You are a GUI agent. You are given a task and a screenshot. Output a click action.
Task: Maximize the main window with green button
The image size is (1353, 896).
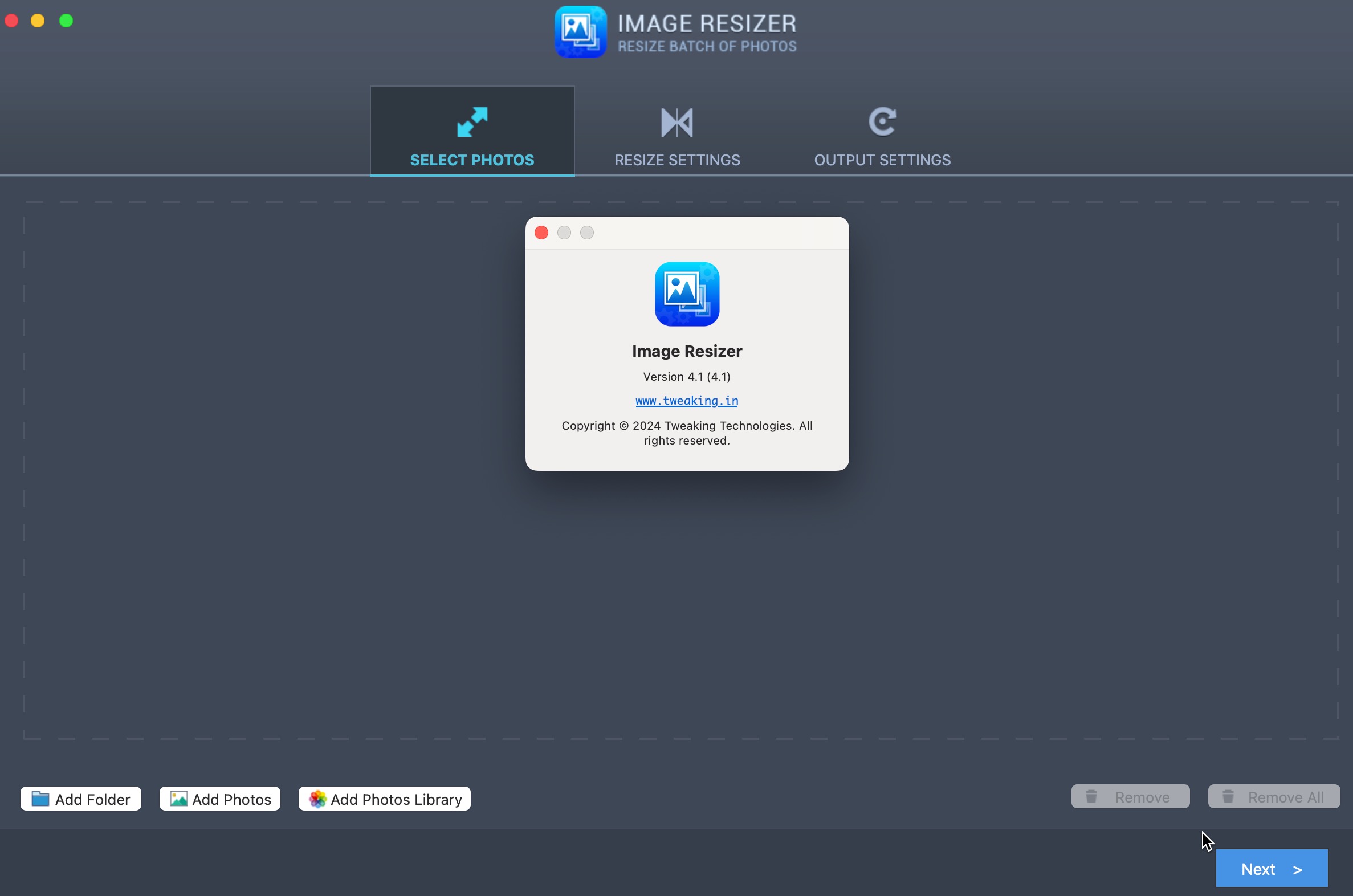[66, 21]
